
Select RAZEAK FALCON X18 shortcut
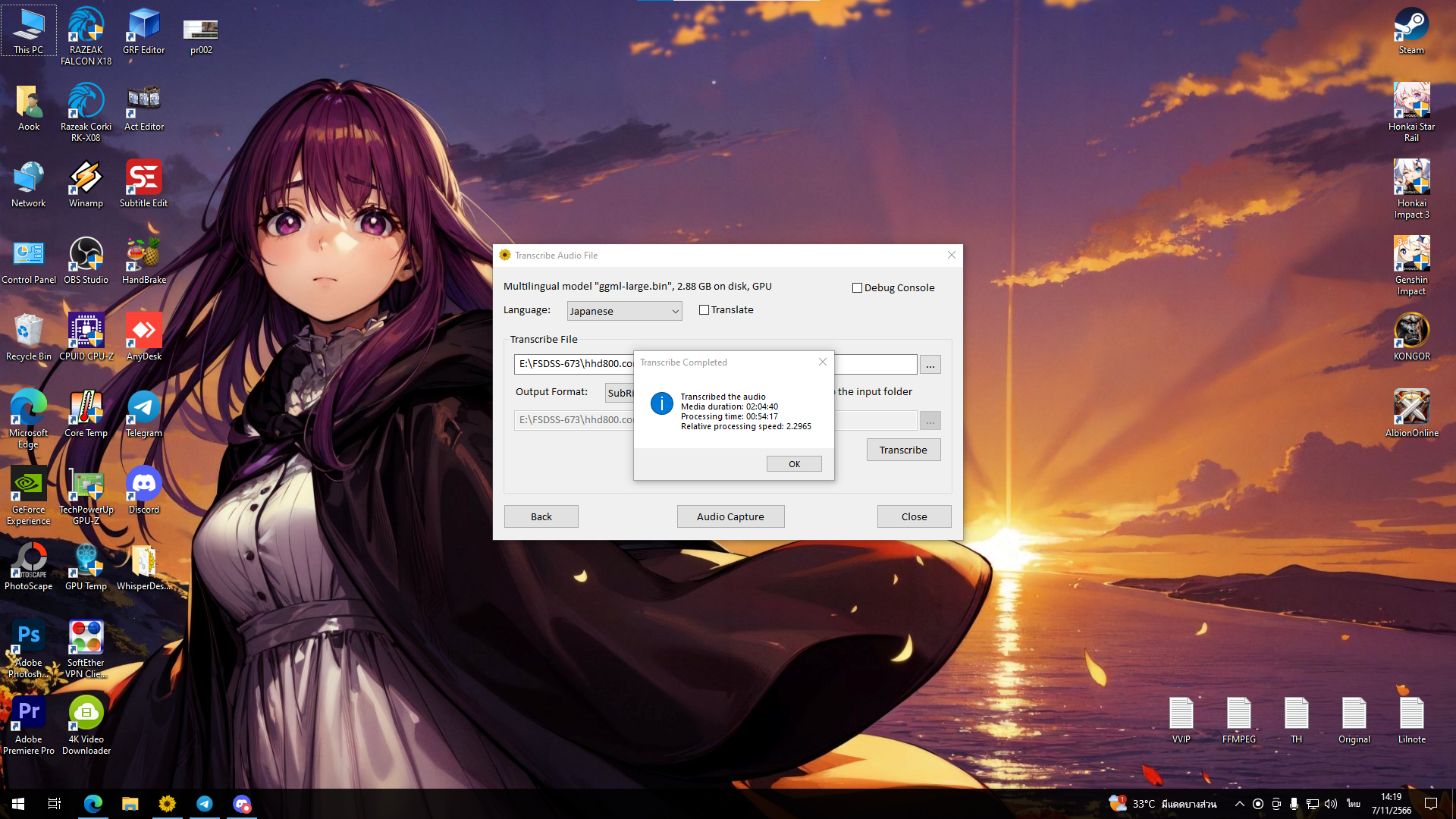click(x=86, y=36)
